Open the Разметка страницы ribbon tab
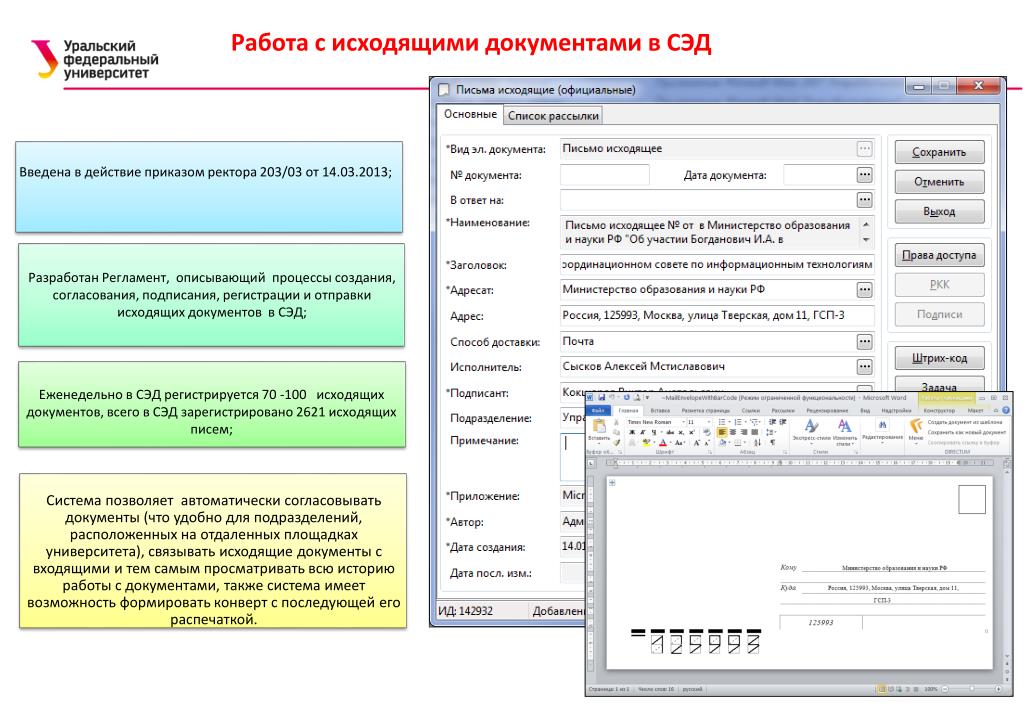The height and width of the screenshot is (708, 1023). (706, 410)
